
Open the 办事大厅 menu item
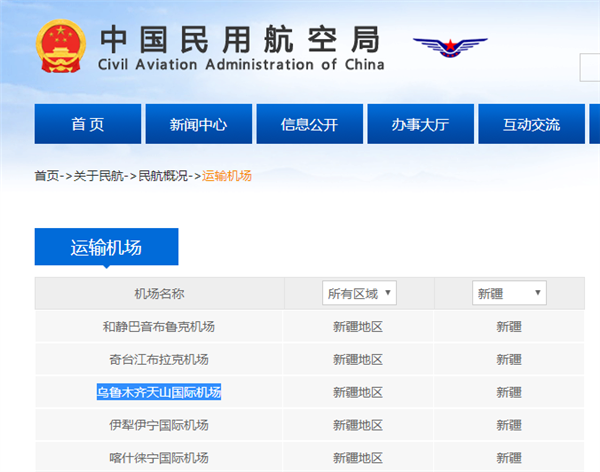pyautogui.click(x=421, y=124)
